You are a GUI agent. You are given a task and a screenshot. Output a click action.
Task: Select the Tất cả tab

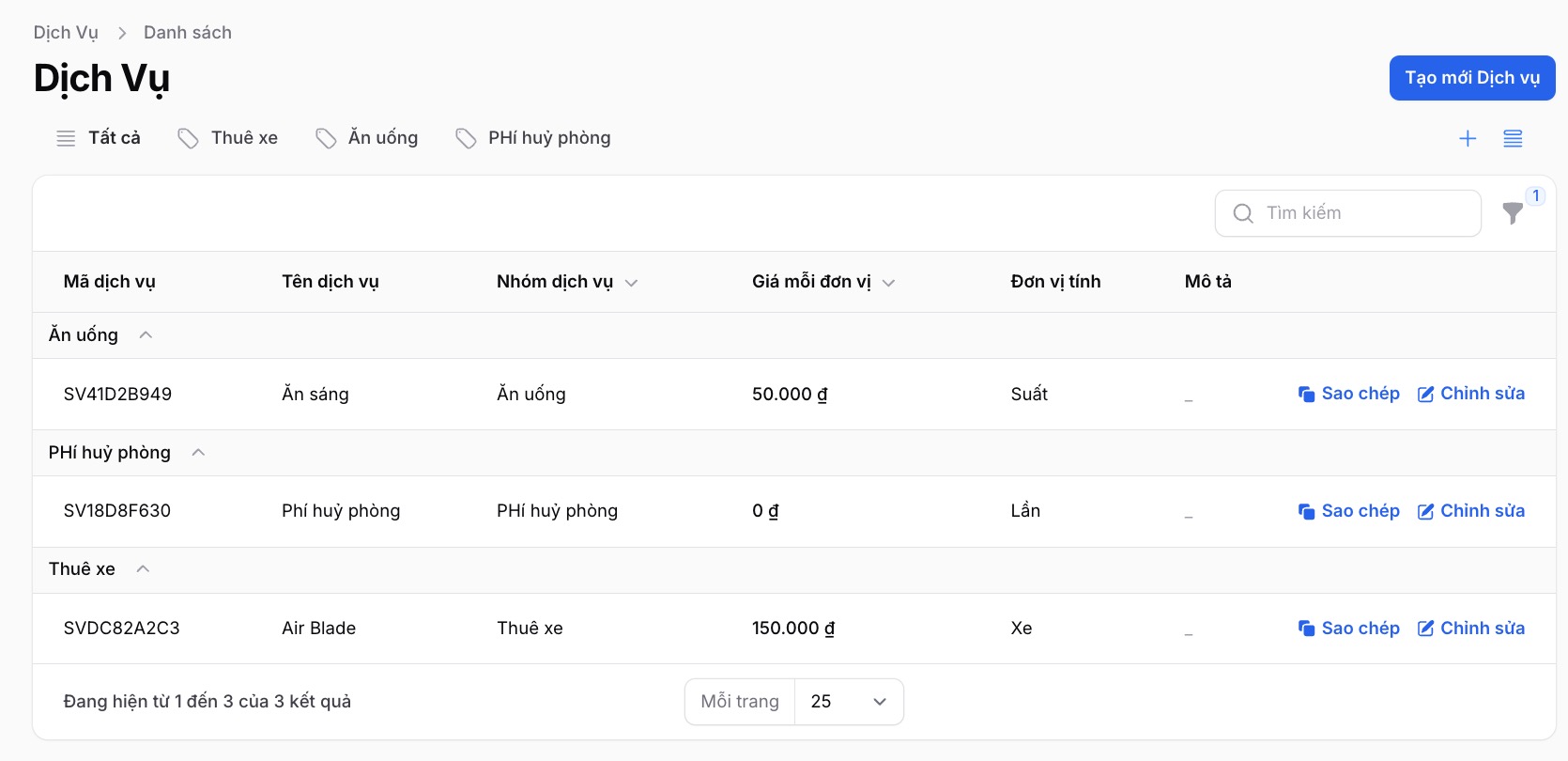(x=99, y=138)
